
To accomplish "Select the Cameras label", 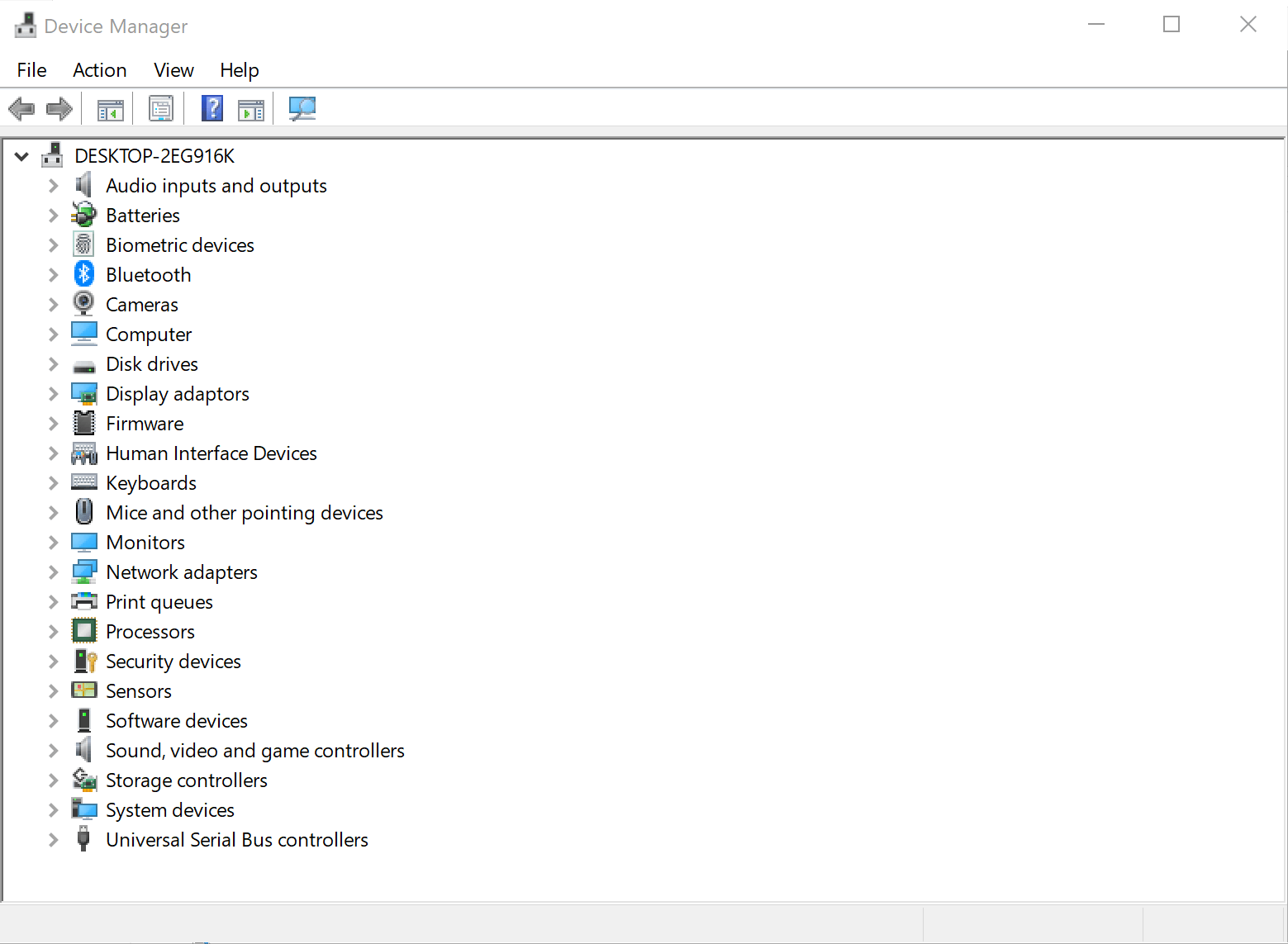I will (142, 305).
